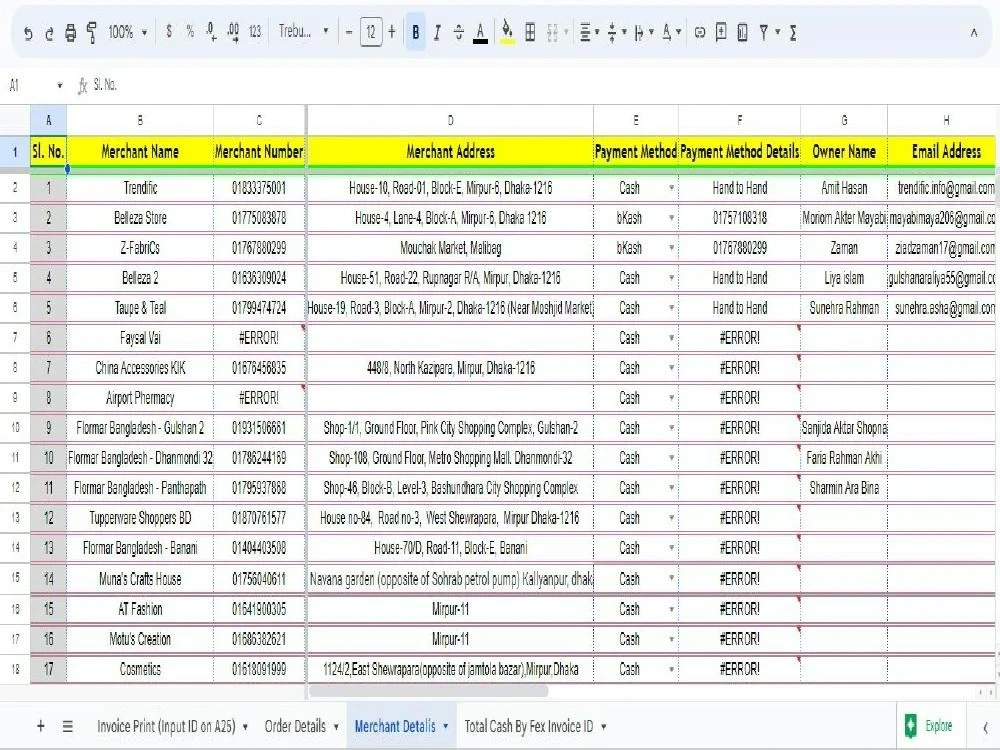Undo the last action

[28, 33]
